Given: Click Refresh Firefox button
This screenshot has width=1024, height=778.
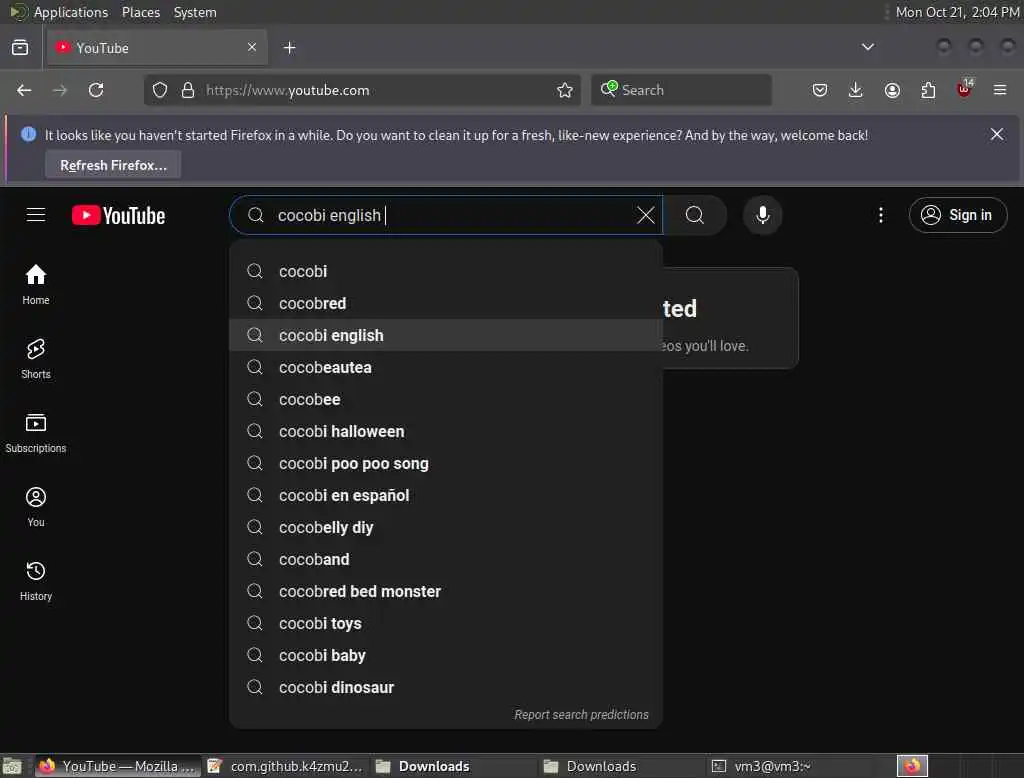Looking at the screenshot, I should point(113,165).
